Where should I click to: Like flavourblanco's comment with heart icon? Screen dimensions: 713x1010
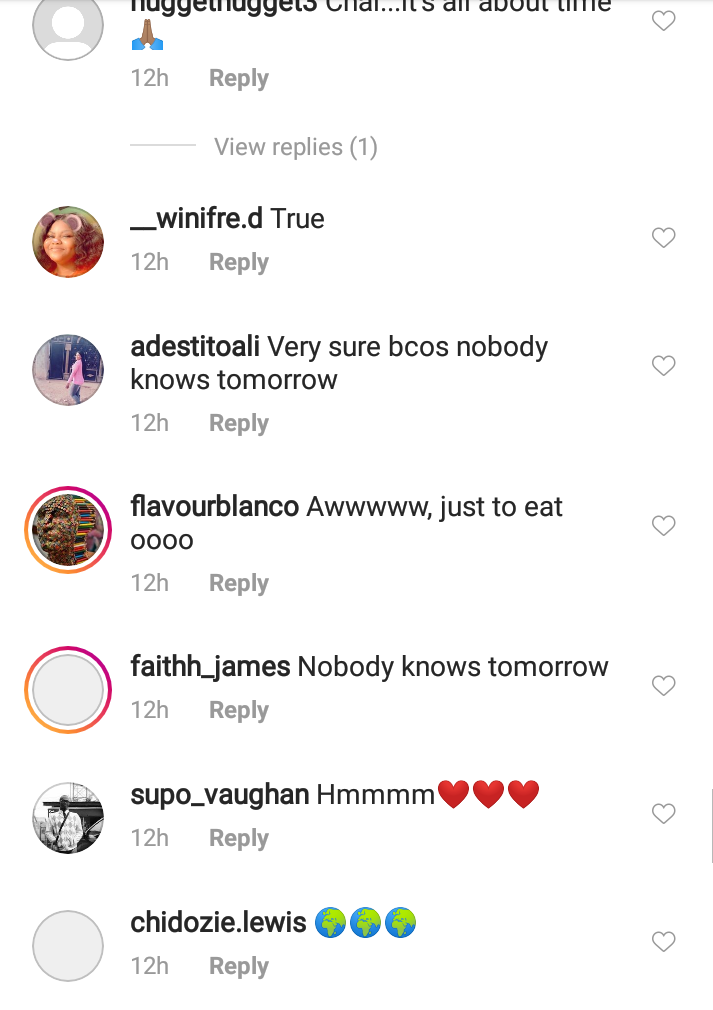coord(664,526)
